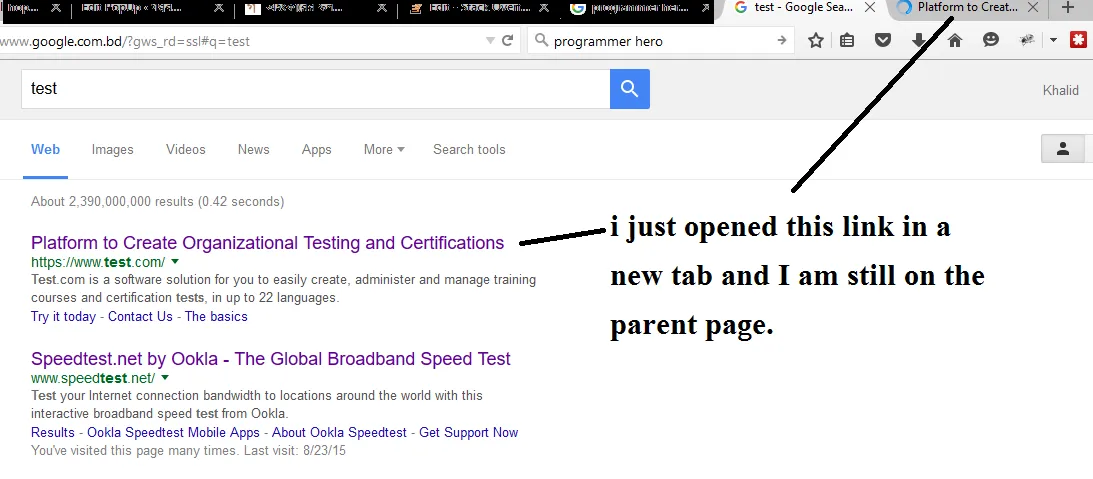Submit browser search with the go arrow
This screenshot has height=479, width=1093.
click(x=781, y=40)
